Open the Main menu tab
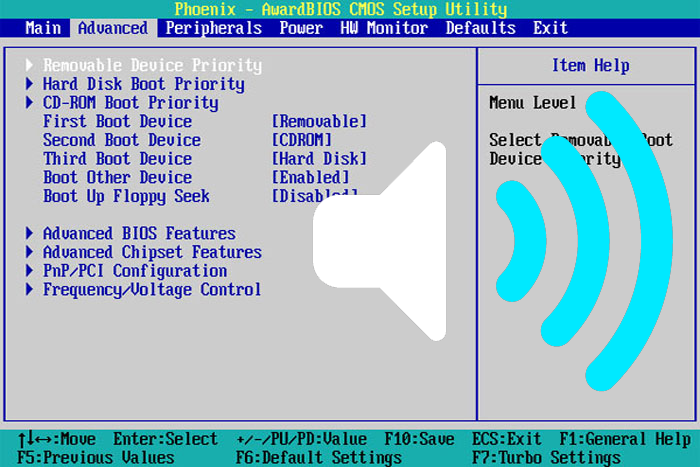Viewport: 700px width, 467px height. pyautogui.click(x=43, y=28)
